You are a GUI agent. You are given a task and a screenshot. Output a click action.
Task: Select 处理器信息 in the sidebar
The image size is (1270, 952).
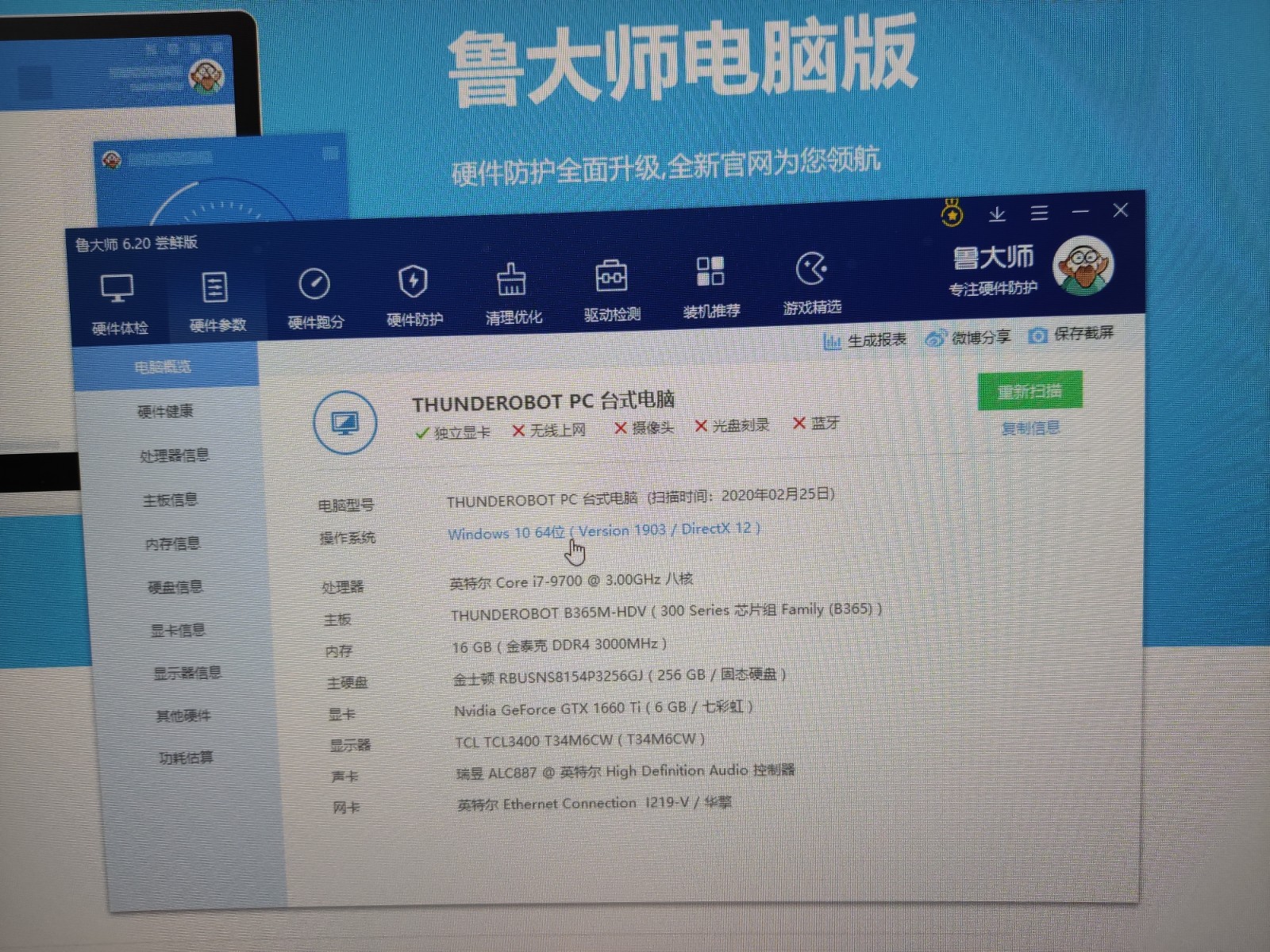pos(174,455)
